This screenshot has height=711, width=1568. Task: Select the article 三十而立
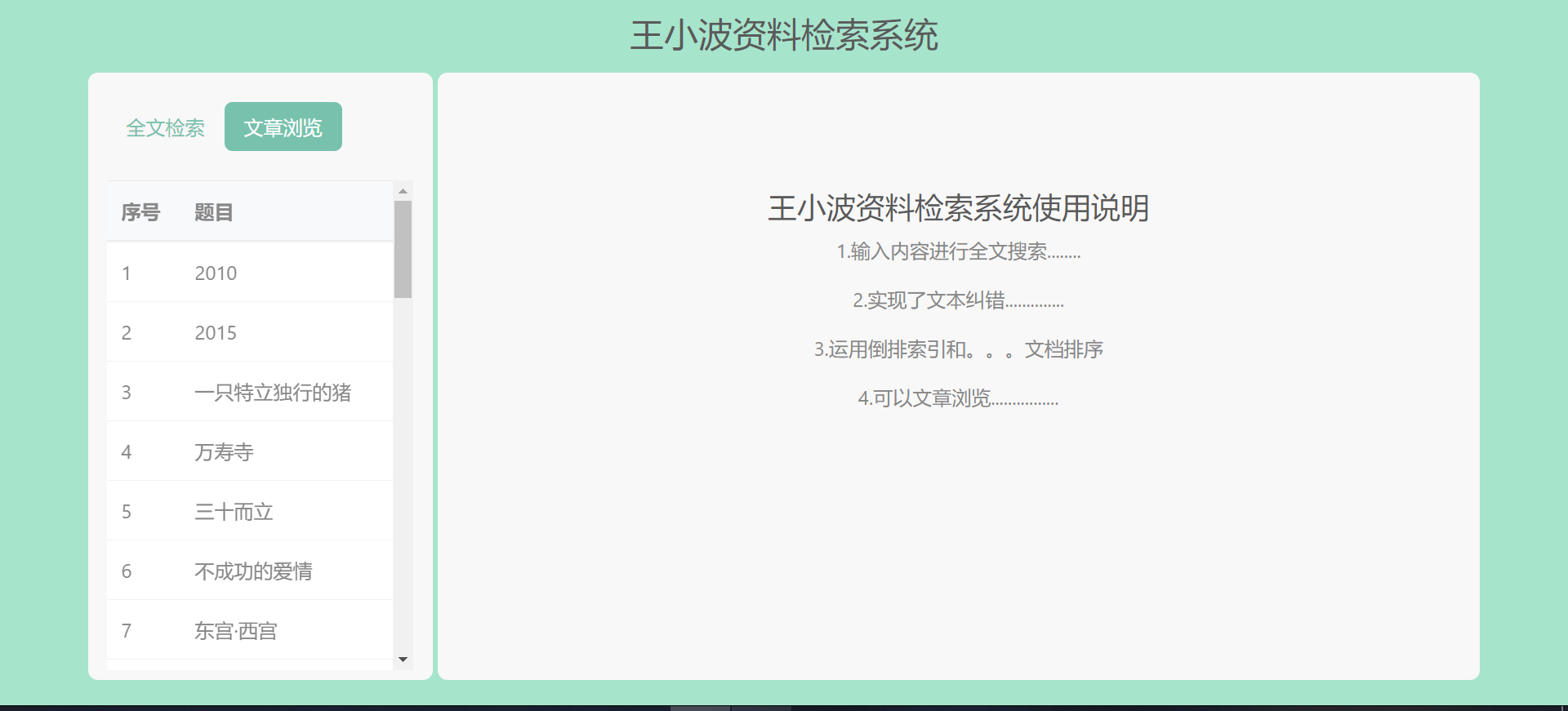click(x=250, y=511)
